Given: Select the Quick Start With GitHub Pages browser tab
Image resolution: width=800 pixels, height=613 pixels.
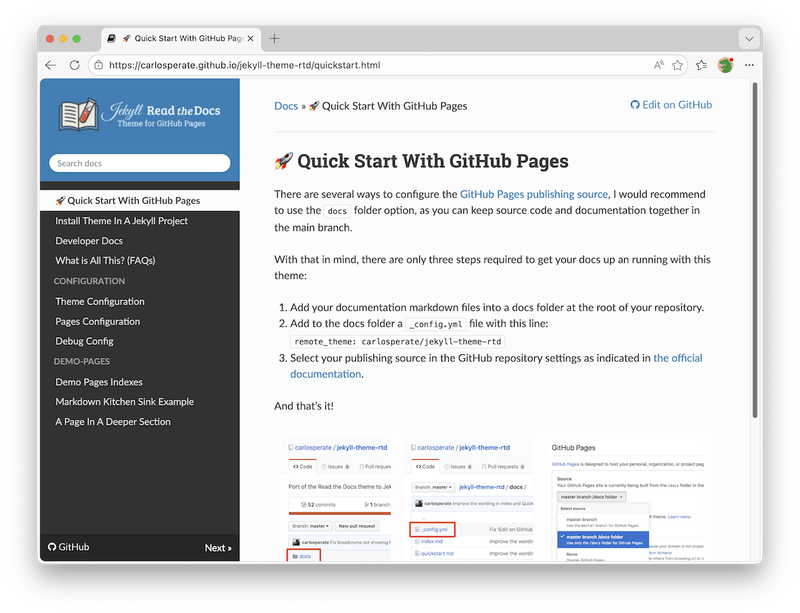Looking at the screenshot, I should point(181,38).
